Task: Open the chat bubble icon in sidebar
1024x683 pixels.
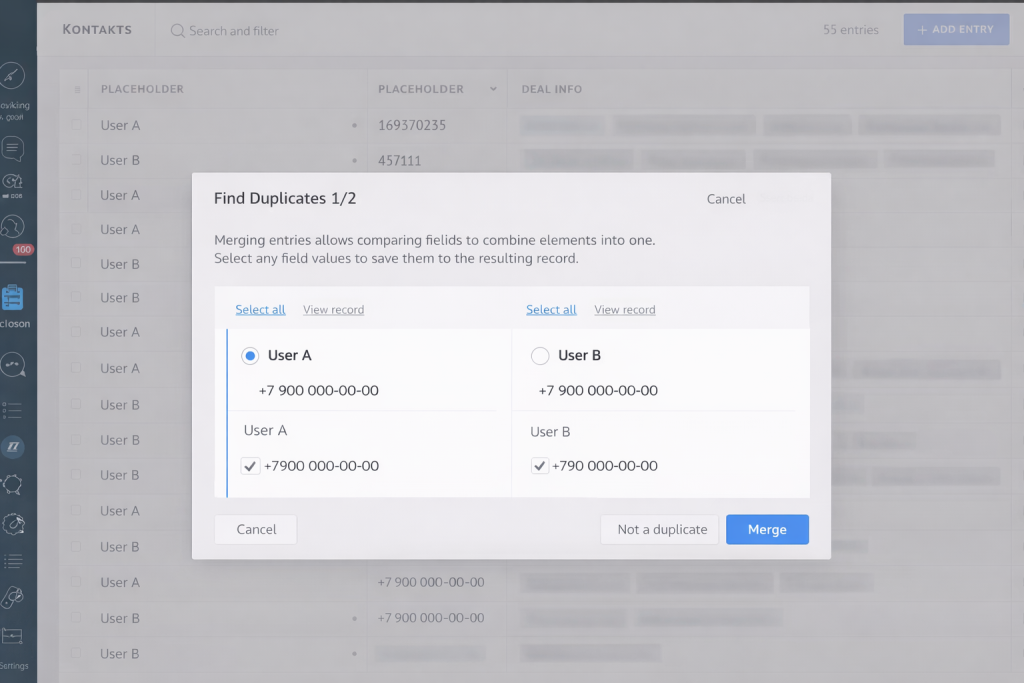Action: [x=13, y=149]
